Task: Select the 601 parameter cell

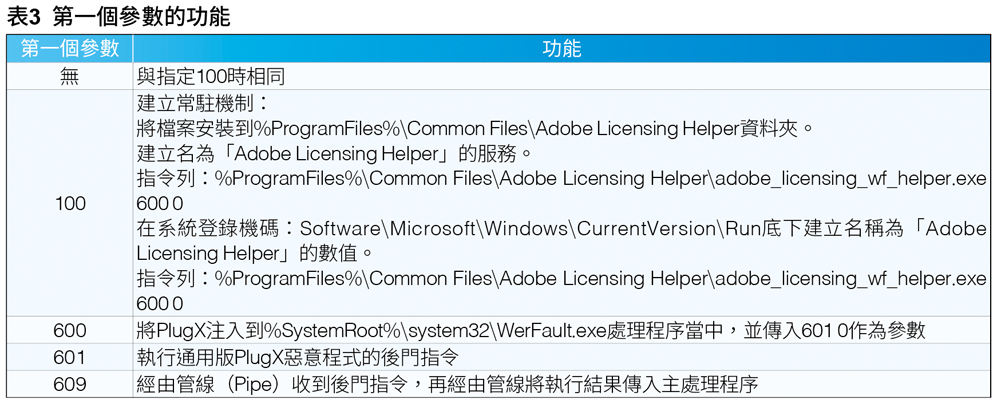Action: coord(70,357)
